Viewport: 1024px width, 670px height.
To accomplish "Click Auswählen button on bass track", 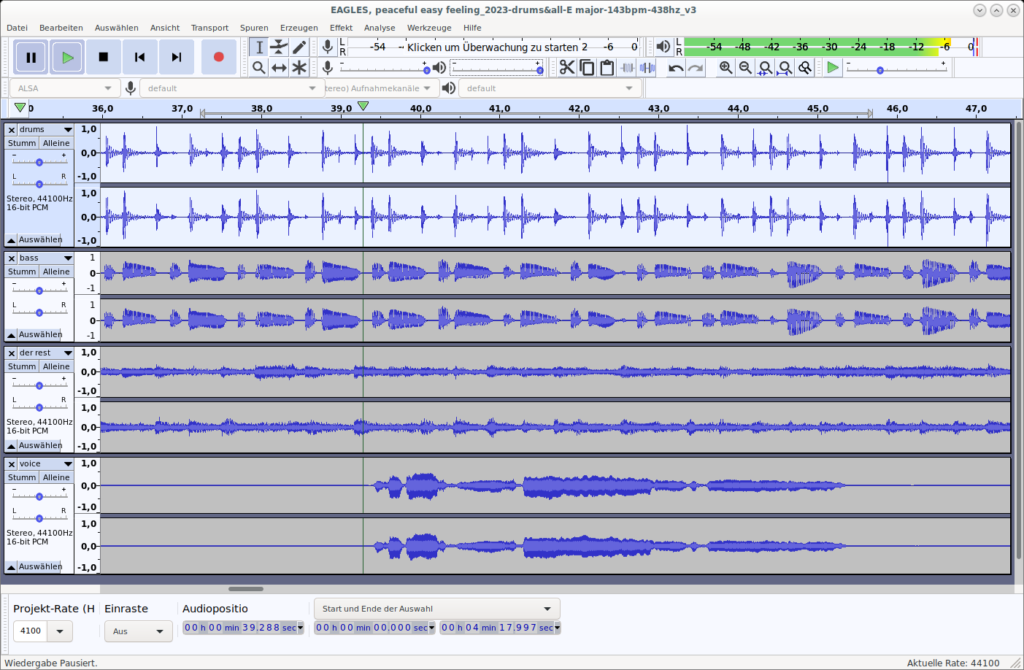I will (x=40, y=334).
